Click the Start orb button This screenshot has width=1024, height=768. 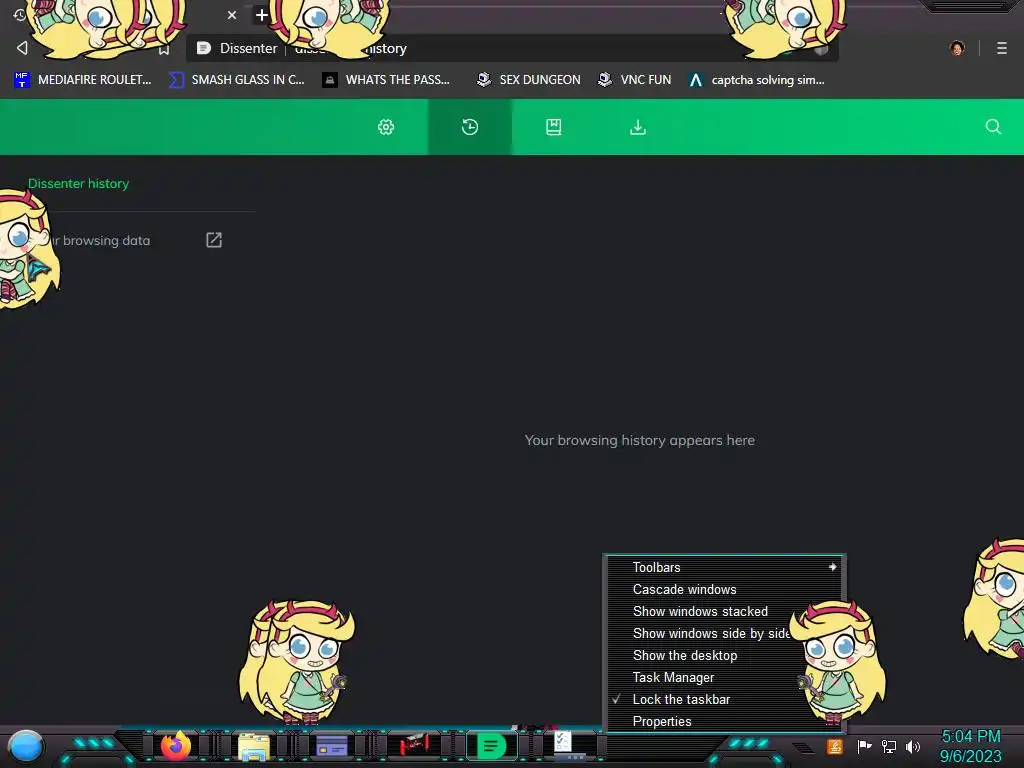pyautogui.click(x=26, y=747)
